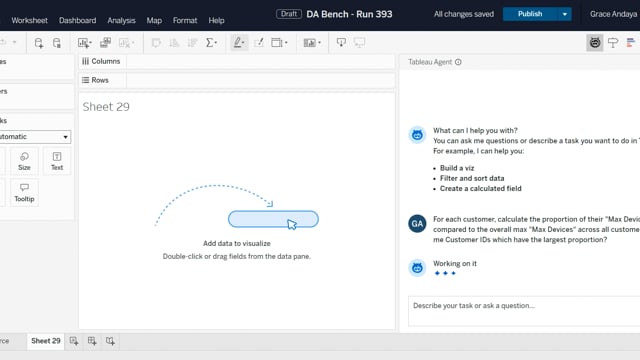Click the Format paint roller icon
The image size is (640, 360).
[613, 42]
